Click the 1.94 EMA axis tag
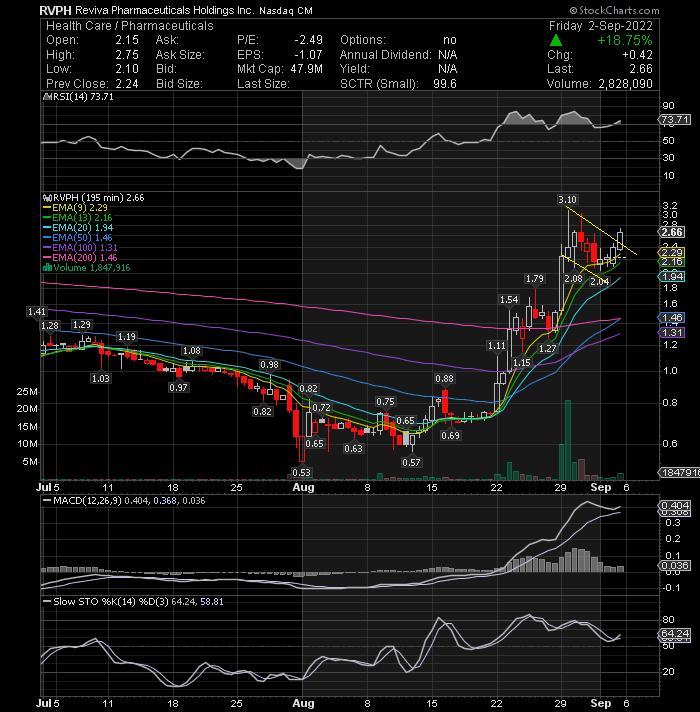This screenshot has height=712, width=700. pyautogui.click(x=672, y=277)
